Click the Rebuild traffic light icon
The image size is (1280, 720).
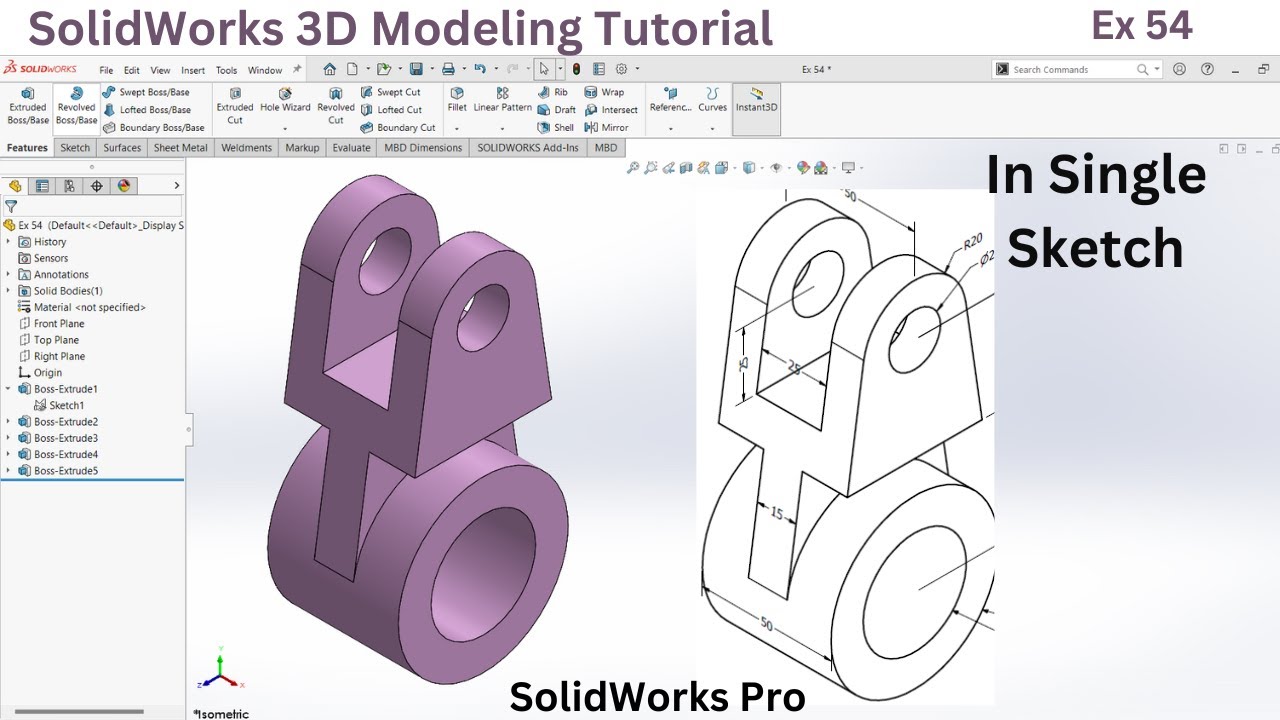(x=576, y=69)
